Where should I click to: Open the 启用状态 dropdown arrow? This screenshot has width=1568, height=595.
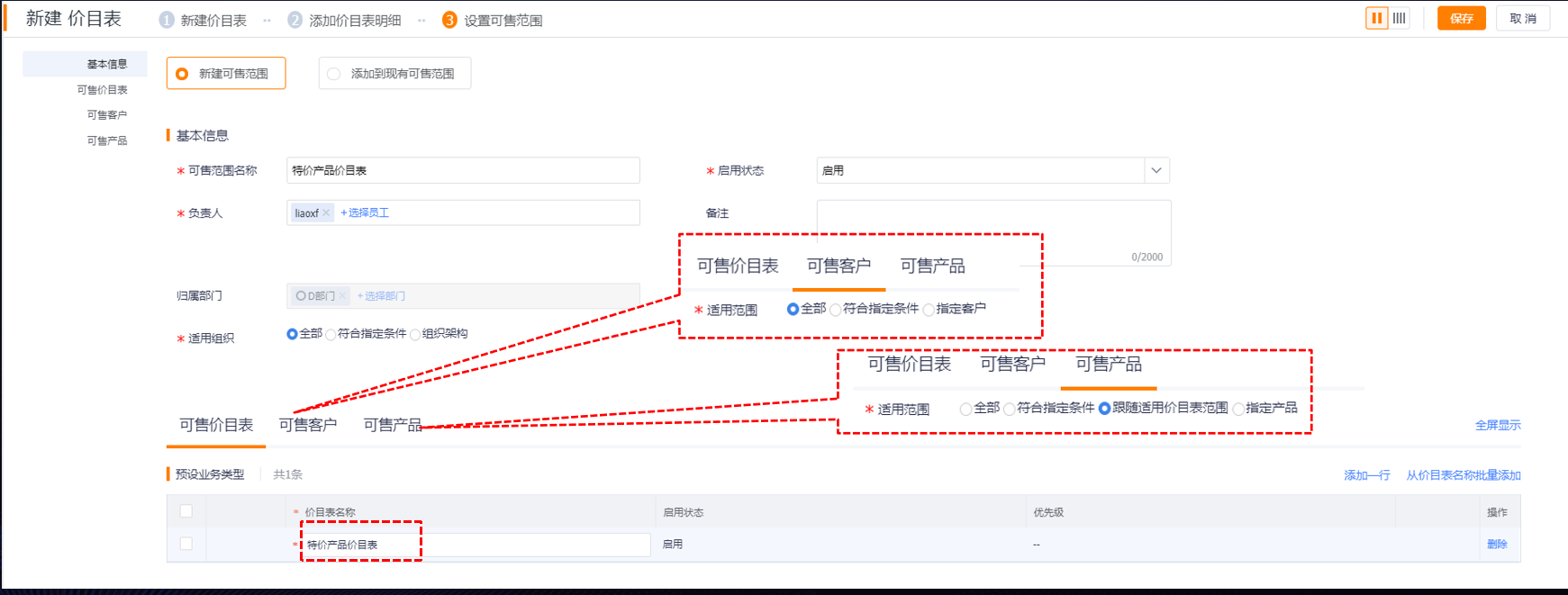[1156, 170]
